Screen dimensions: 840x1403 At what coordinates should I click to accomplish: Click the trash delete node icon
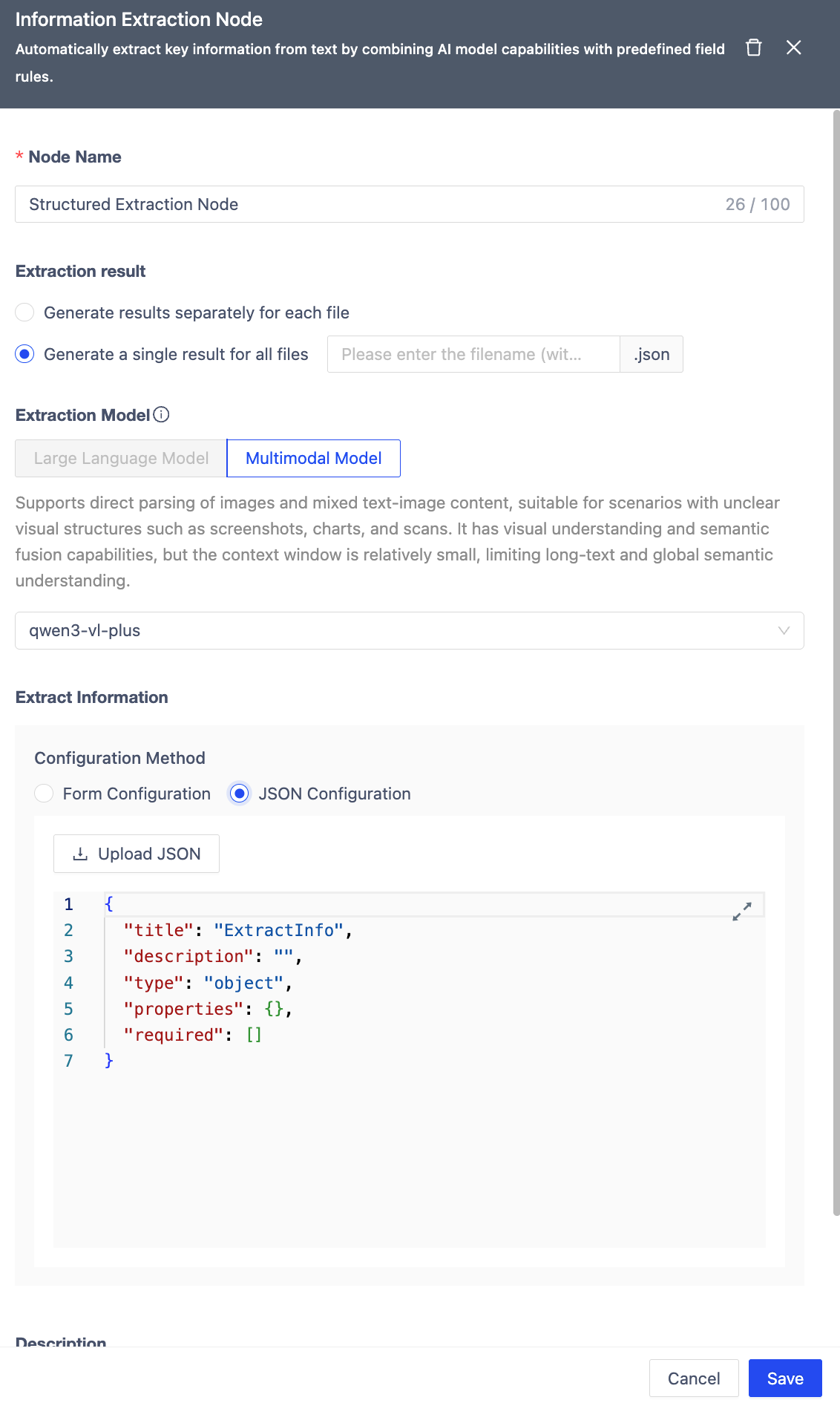(753, 48)
